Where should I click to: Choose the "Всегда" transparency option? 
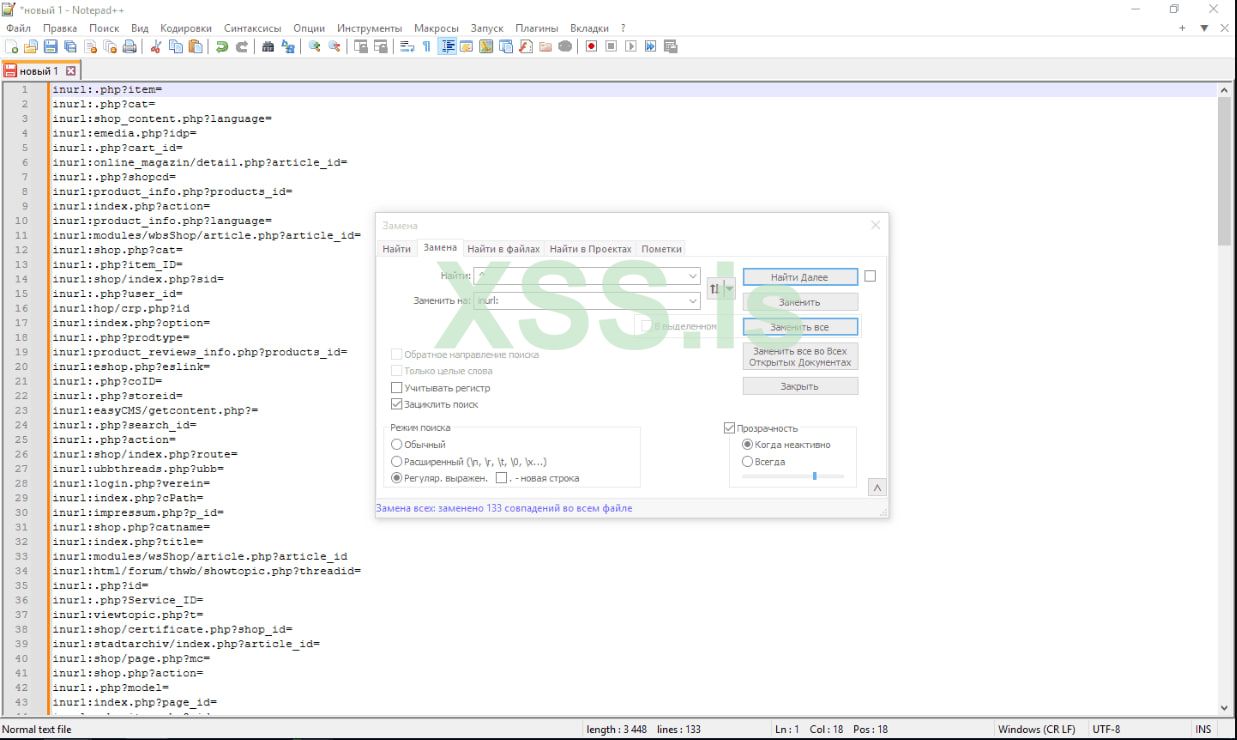747,461
